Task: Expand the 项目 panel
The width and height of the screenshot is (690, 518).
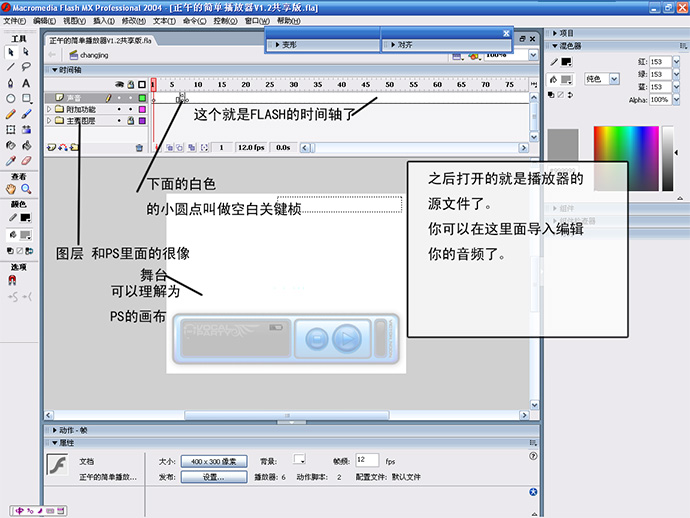Action: pyautogui.click(x=555, y=33)
